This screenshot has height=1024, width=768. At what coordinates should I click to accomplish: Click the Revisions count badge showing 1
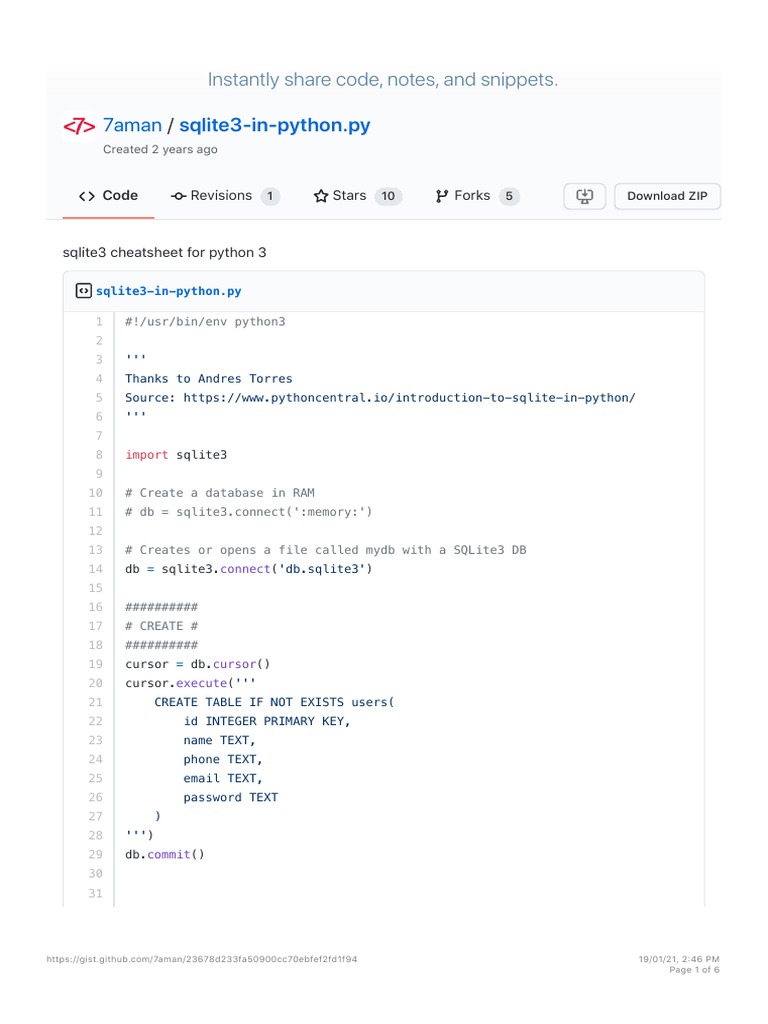coord(270,196)
